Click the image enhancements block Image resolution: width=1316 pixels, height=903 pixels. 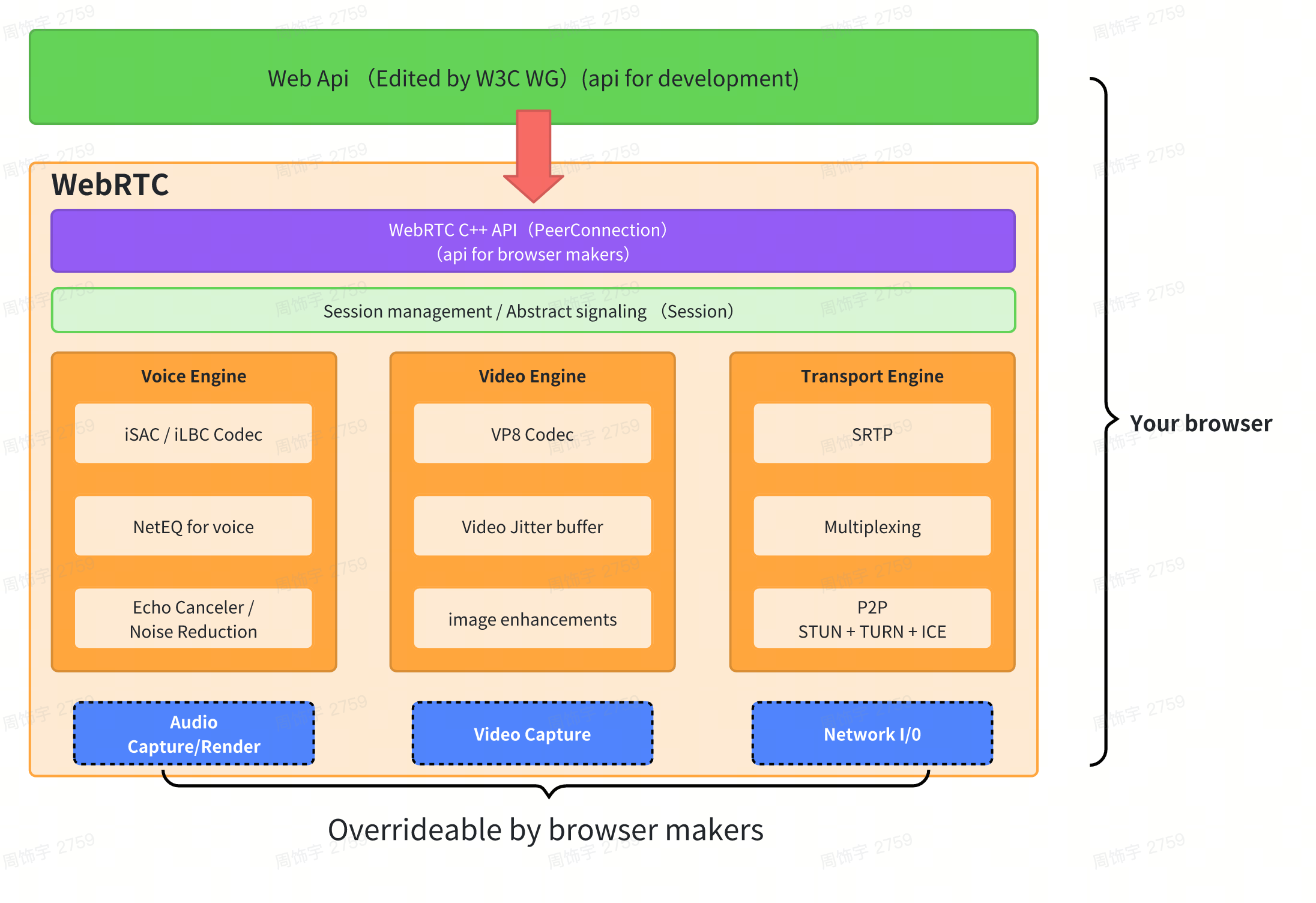pyautogui.click(x=533, y=618)
